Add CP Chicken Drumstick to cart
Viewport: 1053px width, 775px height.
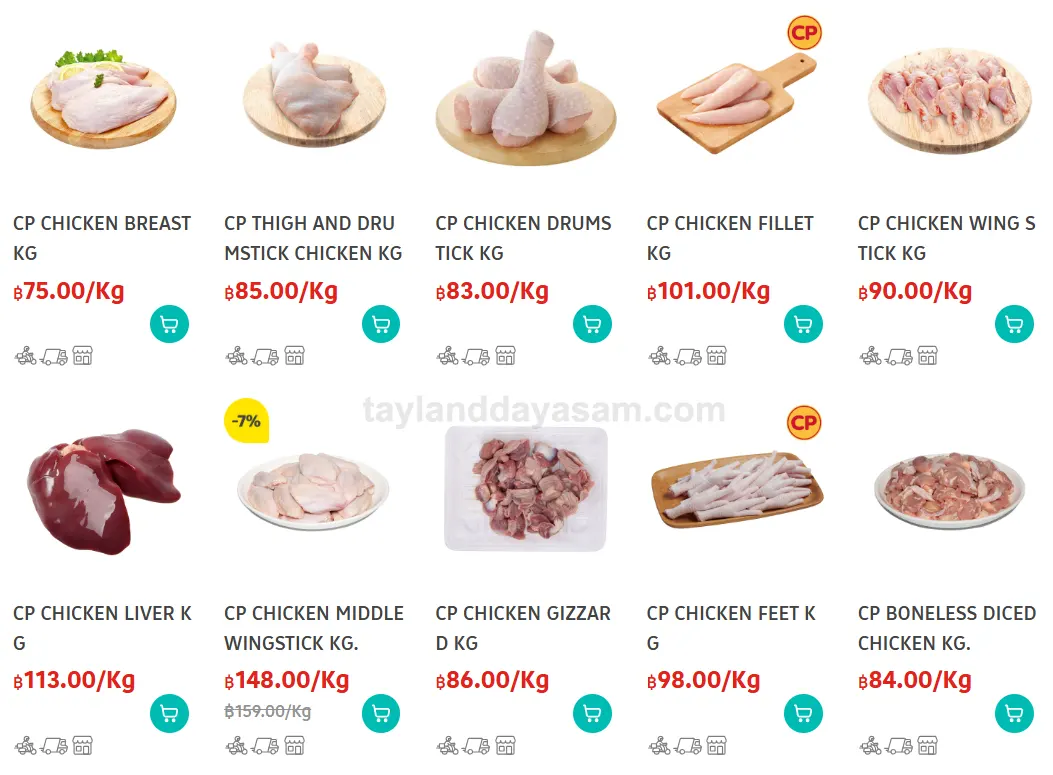pyautogui.click(x=592, y=324)
